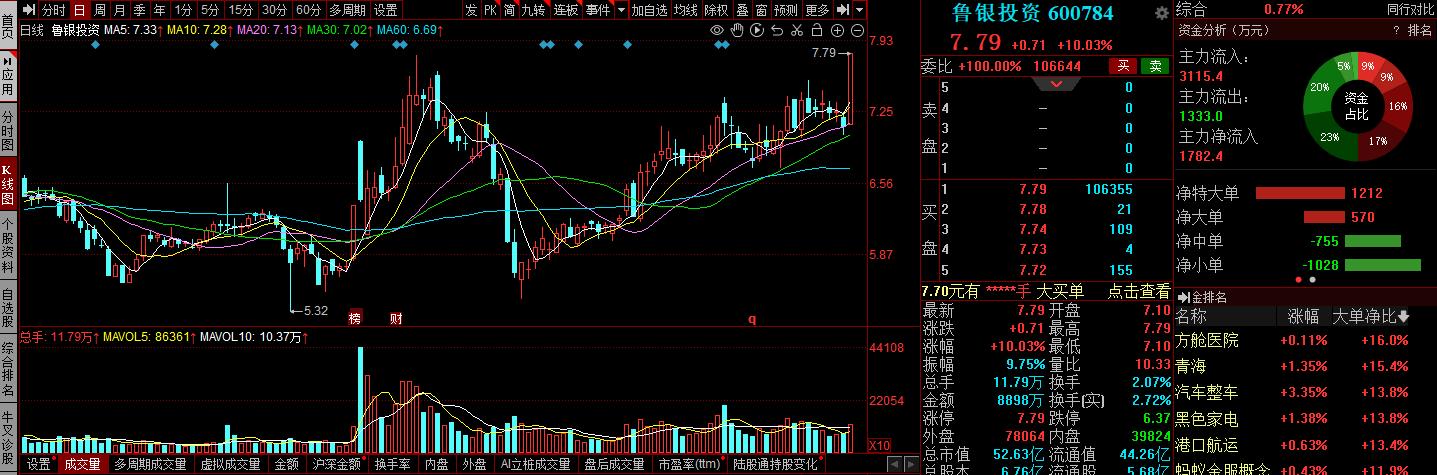Viewport: 1437px width, 475px height.
Task: Select the 市盈率(ttm) indicator tab
Action: pyautogui.click(x=690, y=464)
